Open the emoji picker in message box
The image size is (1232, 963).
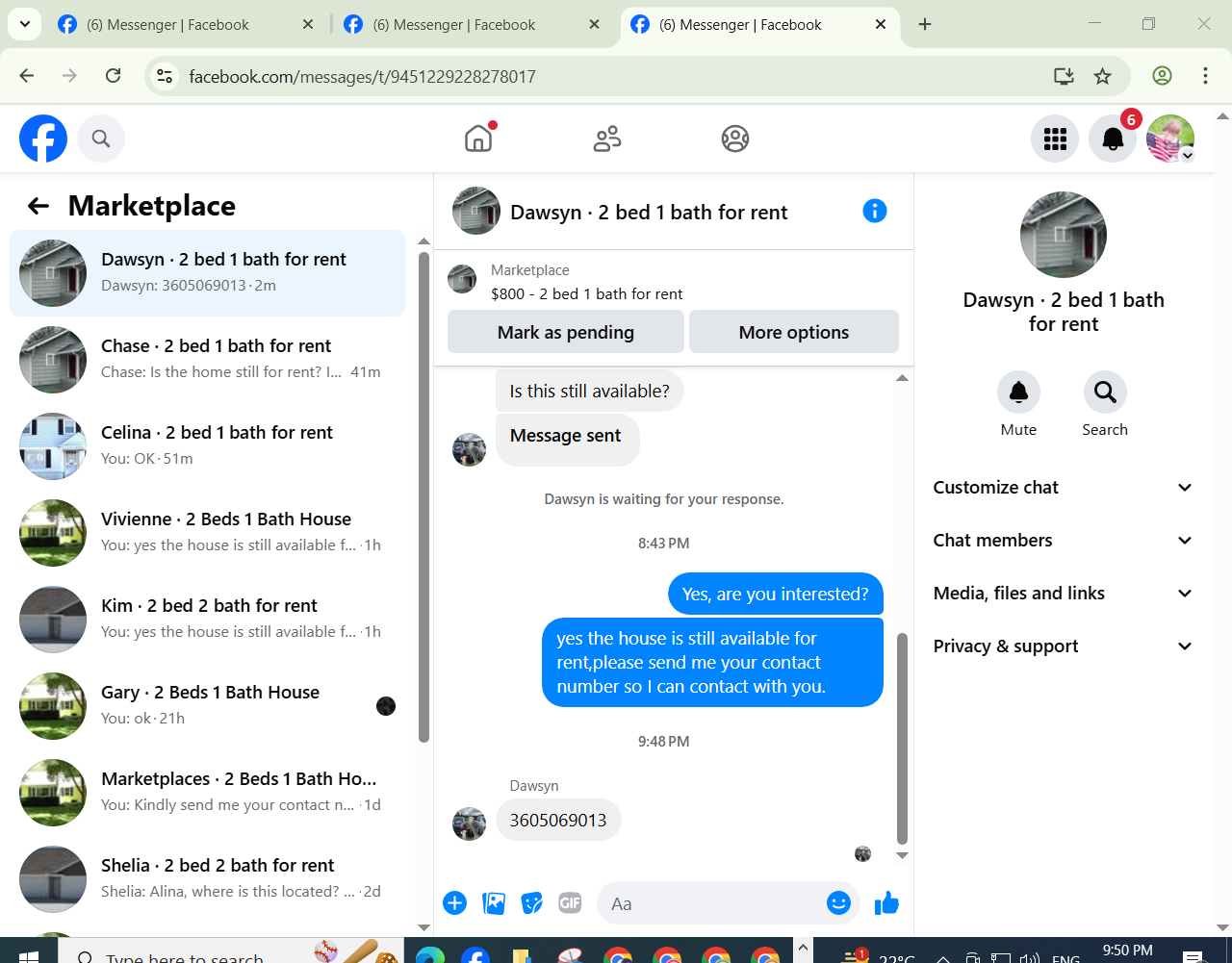pos(839,902)
